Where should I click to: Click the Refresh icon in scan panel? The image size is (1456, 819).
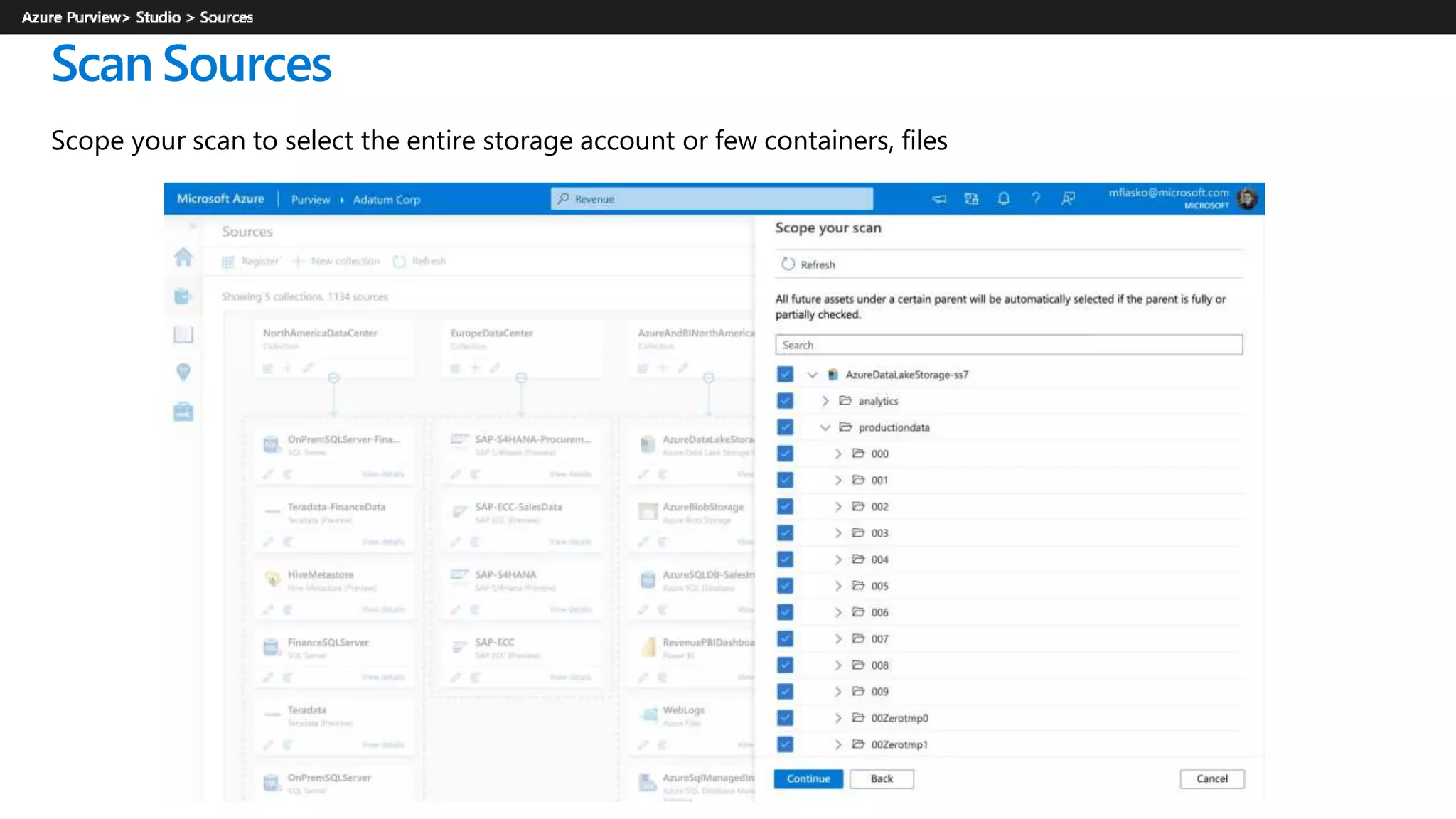tap(788, 264)
